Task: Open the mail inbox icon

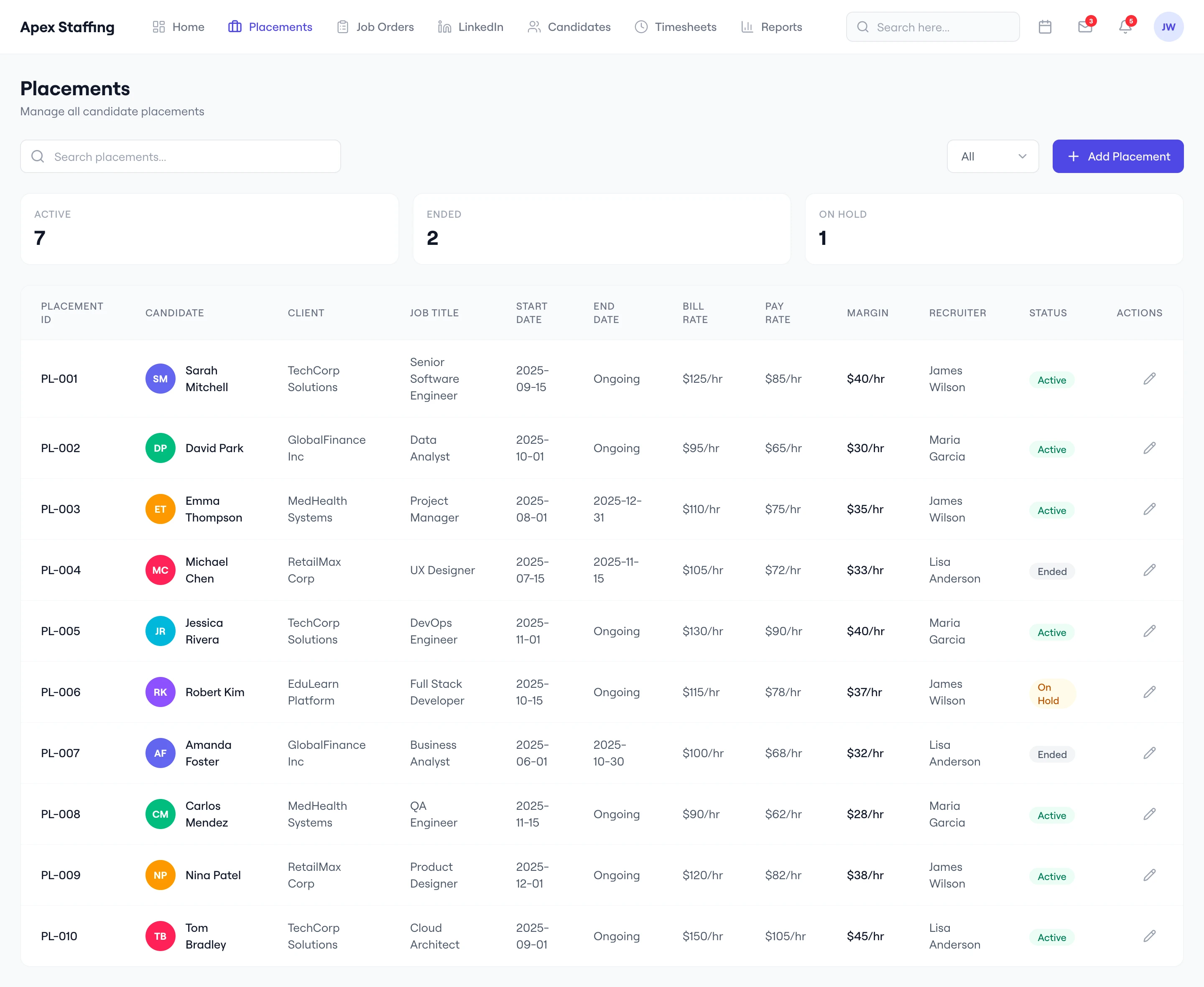Action: 1084,27
